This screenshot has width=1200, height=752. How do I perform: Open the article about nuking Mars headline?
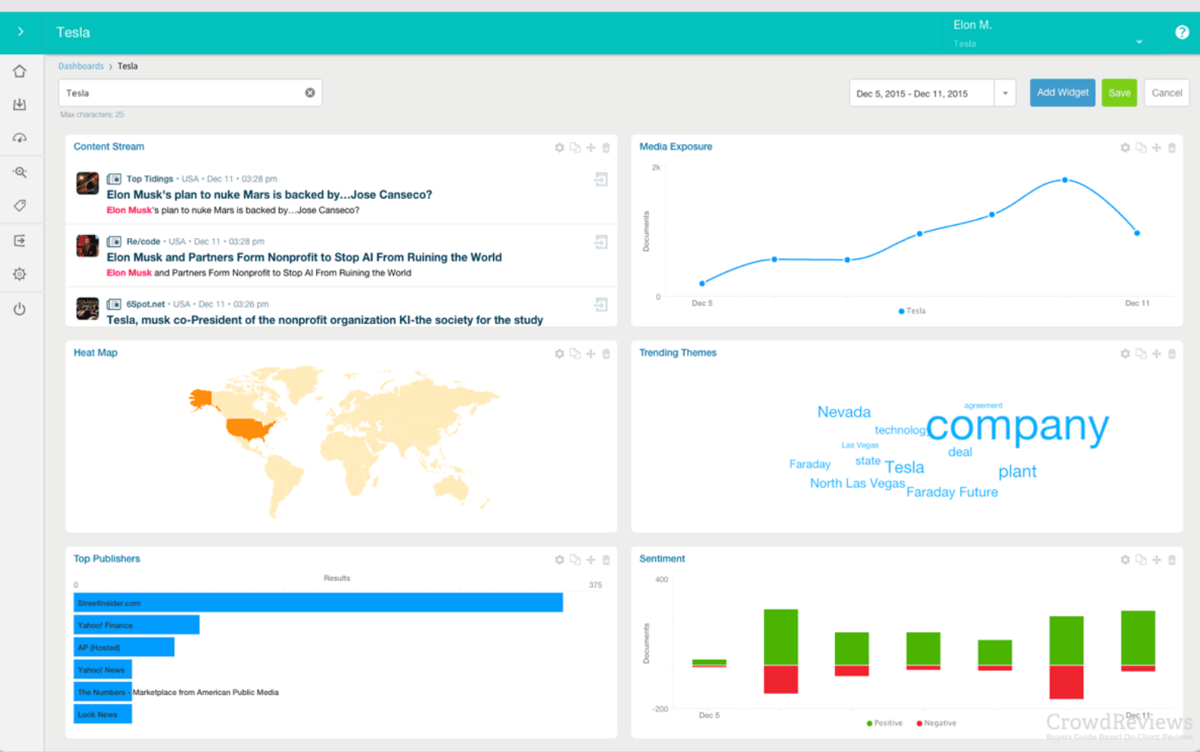pyautogui.click(x=269, y=195)
